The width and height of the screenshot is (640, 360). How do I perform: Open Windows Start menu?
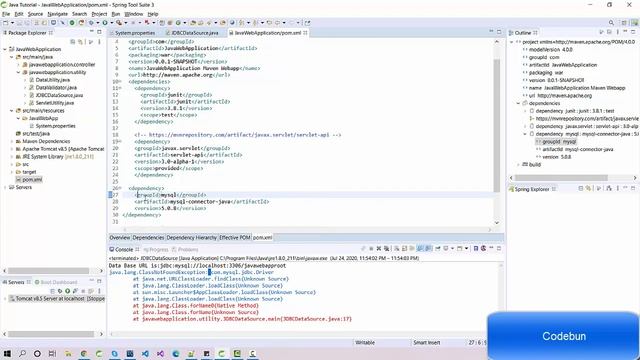tap(7, 353)
